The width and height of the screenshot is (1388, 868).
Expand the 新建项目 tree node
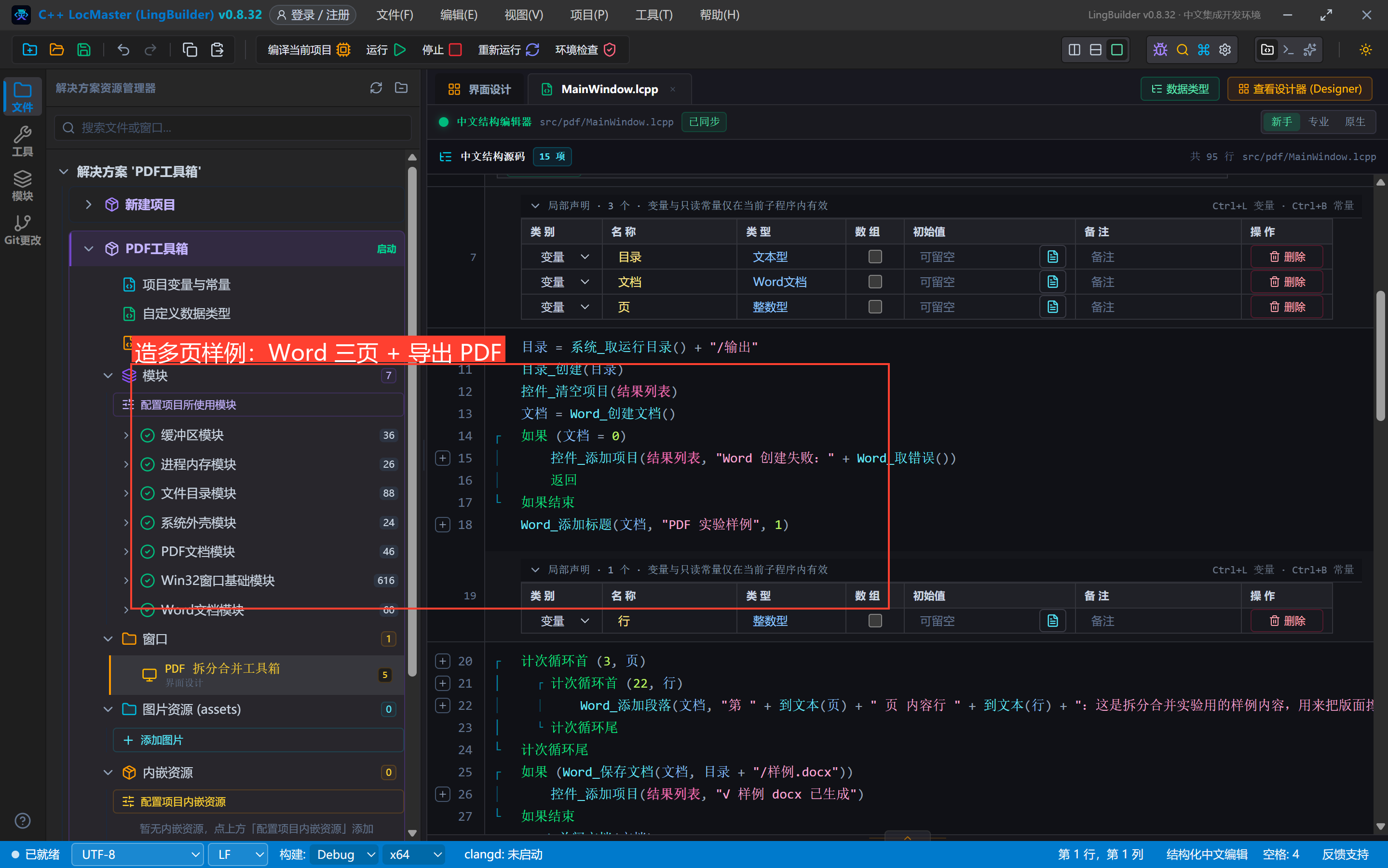tap(88, 204)
